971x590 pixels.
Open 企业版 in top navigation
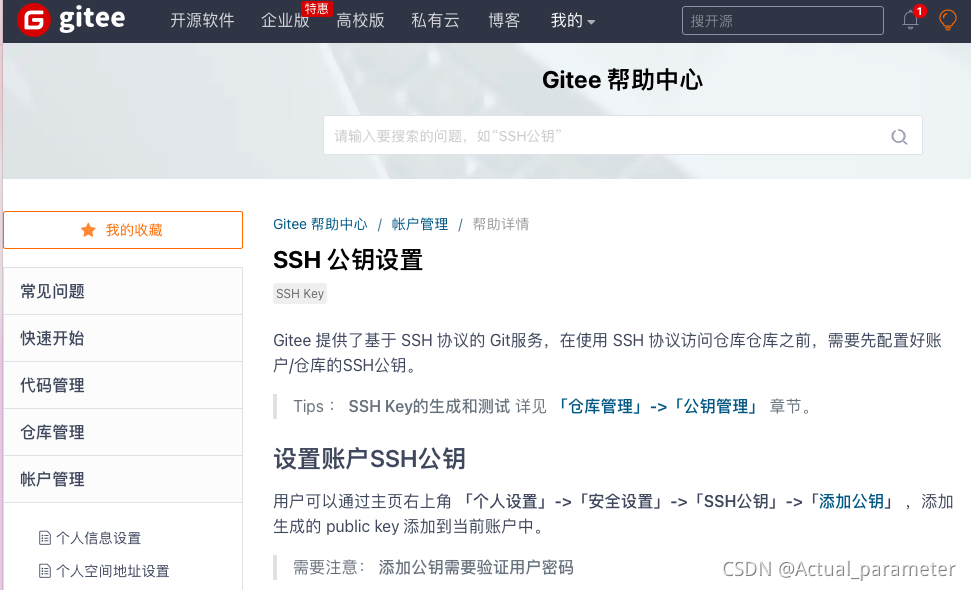point(285,20)
